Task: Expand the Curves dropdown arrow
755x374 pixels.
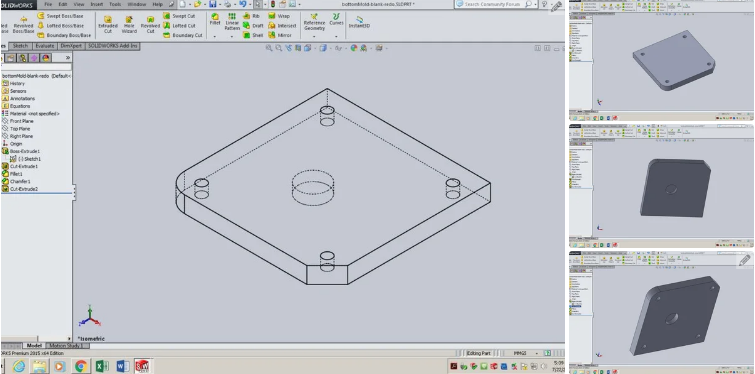Action: (336, 36)
